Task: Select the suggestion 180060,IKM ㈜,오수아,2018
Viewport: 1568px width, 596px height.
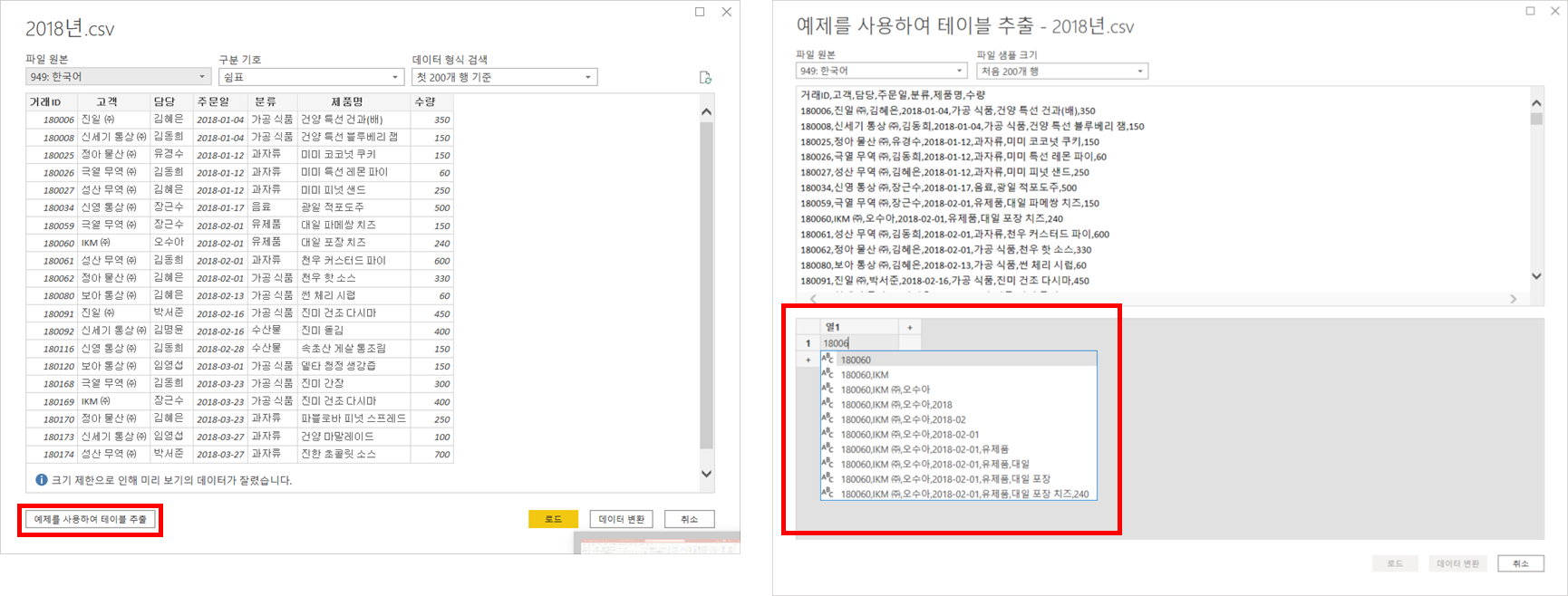Action: pyautogui.click(x=959, y=404)
